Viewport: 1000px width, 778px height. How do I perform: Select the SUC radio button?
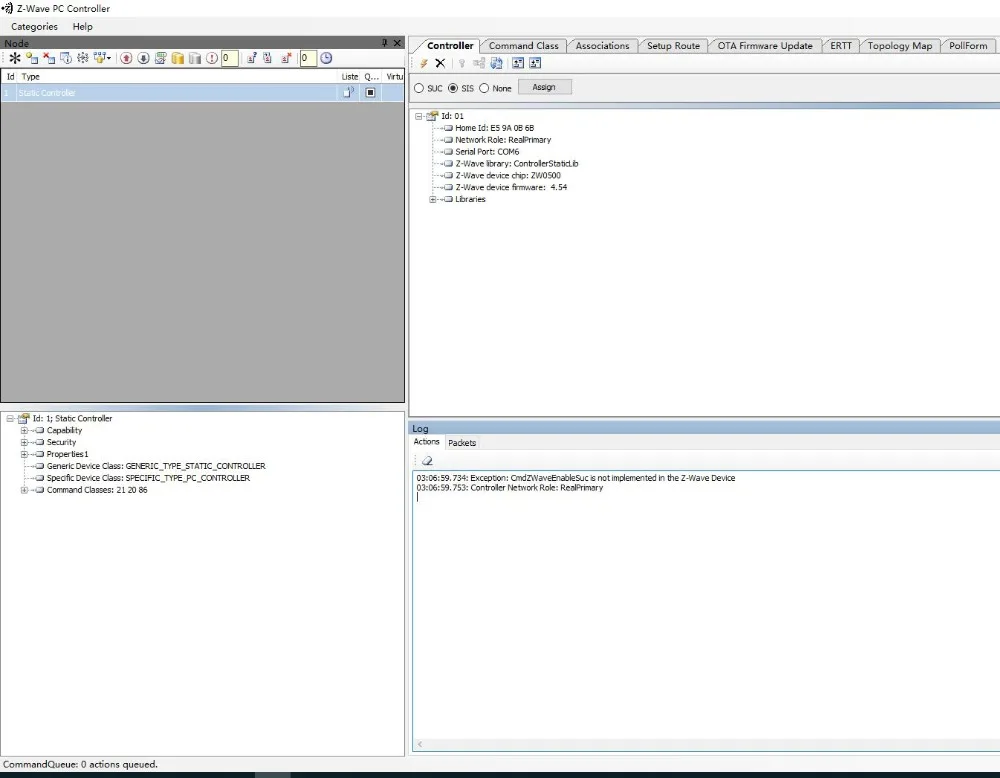click(x=419, y=88)
